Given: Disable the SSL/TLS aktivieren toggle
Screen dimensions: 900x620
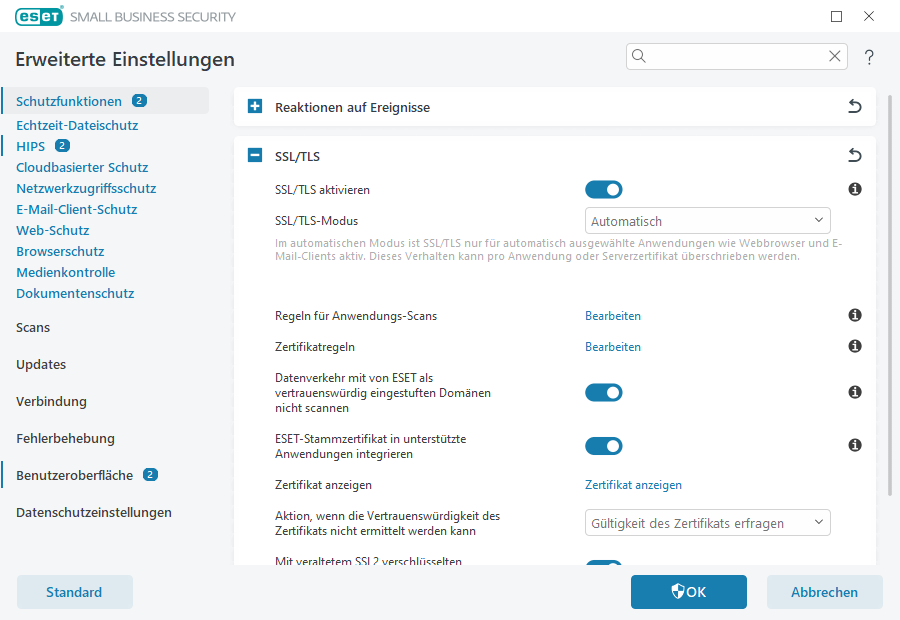Looking at the screenshot, I should pos(603,189).
